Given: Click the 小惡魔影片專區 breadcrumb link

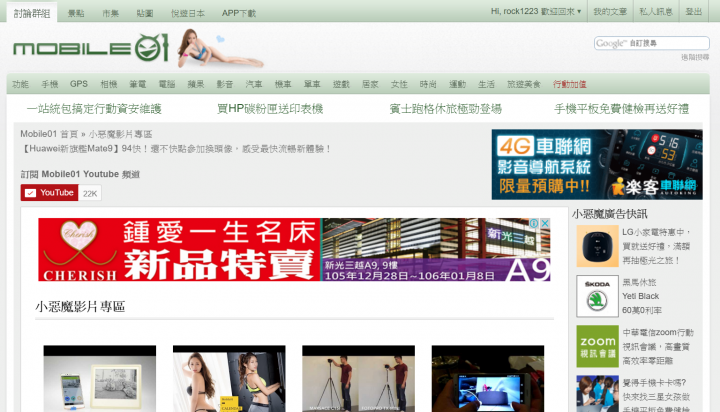Looking at the screenshot, I should point(120,134).
